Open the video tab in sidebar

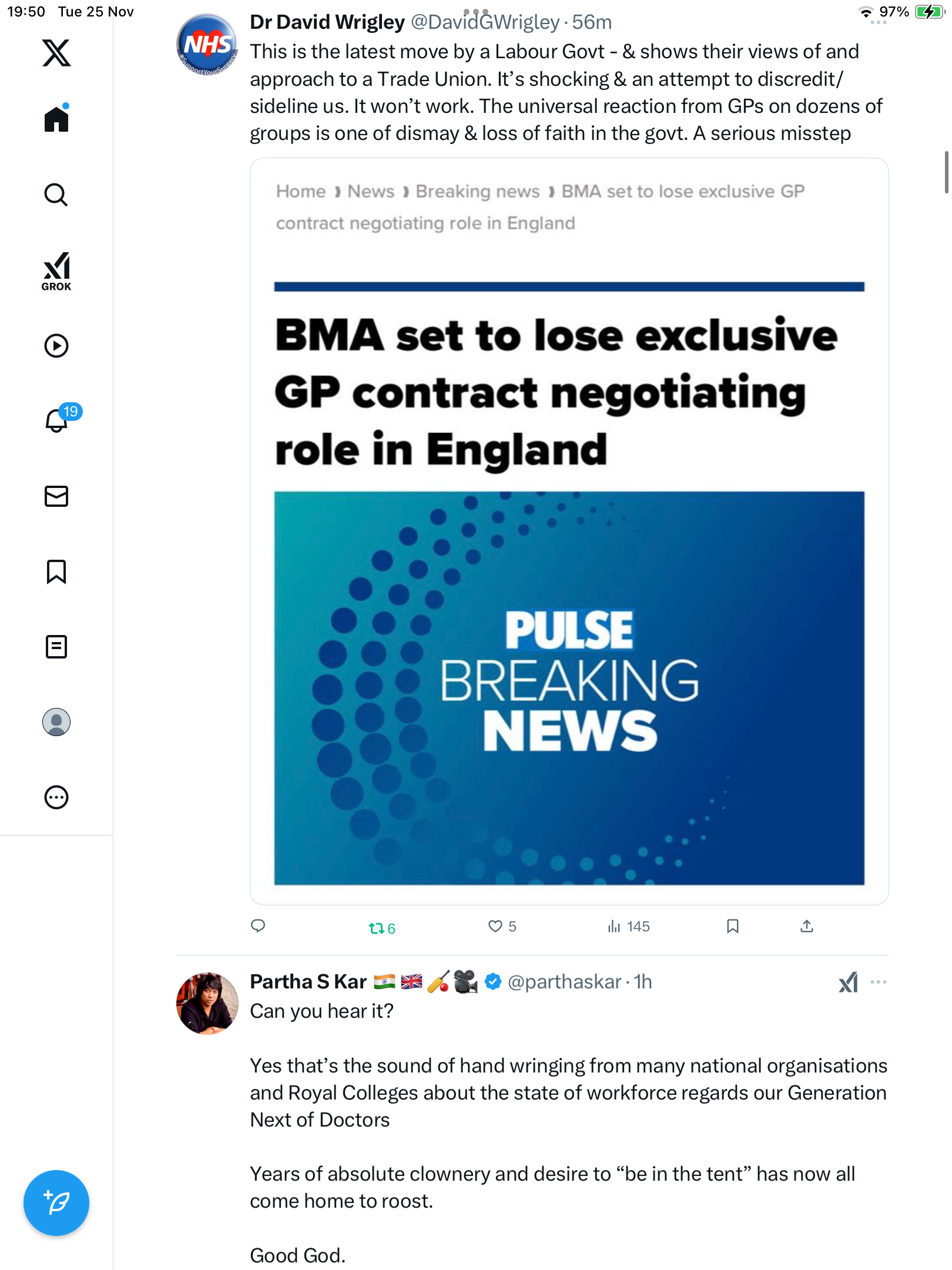tap(56, 346)
